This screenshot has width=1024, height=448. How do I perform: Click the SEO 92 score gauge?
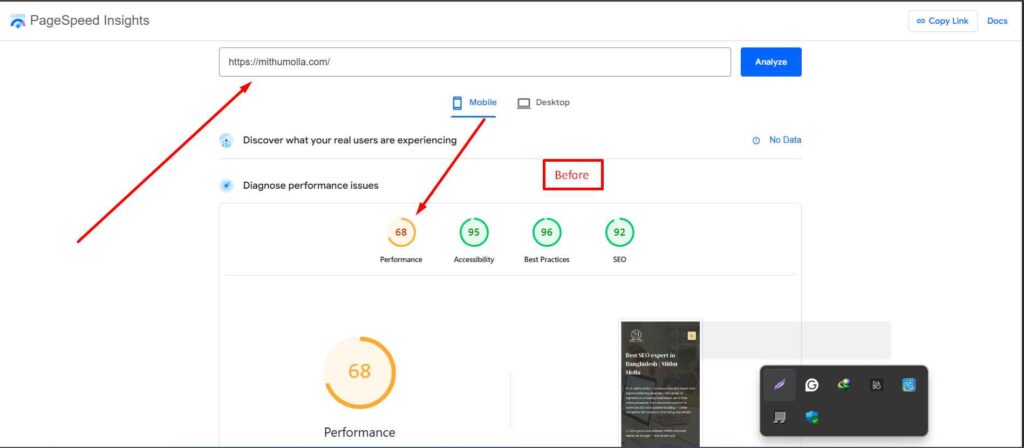620,232
